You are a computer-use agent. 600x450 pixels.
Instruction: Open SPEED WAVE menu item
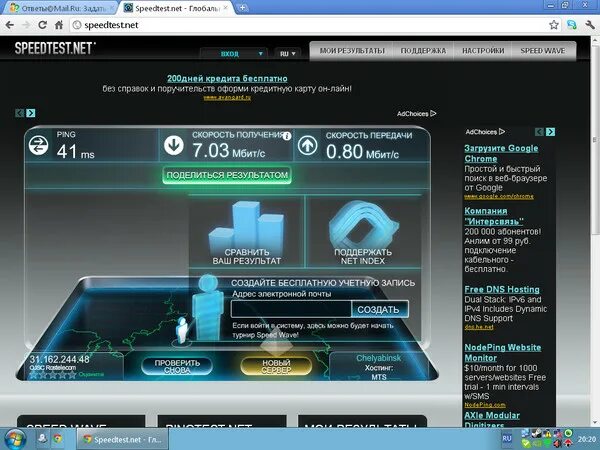tap(543, 51)
